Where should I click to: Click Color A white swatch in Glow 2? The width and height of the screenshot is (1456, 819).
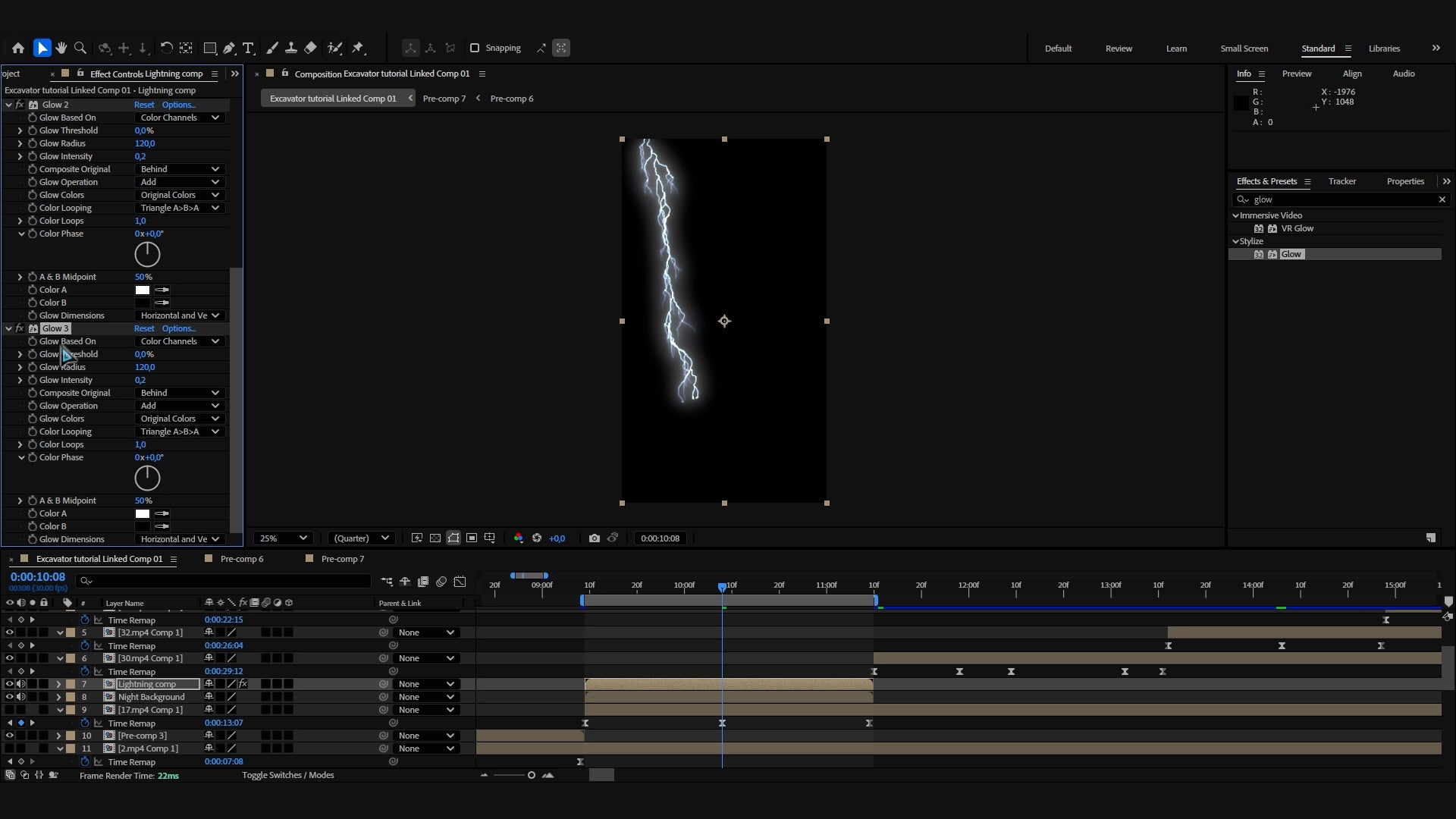[143, 290]
